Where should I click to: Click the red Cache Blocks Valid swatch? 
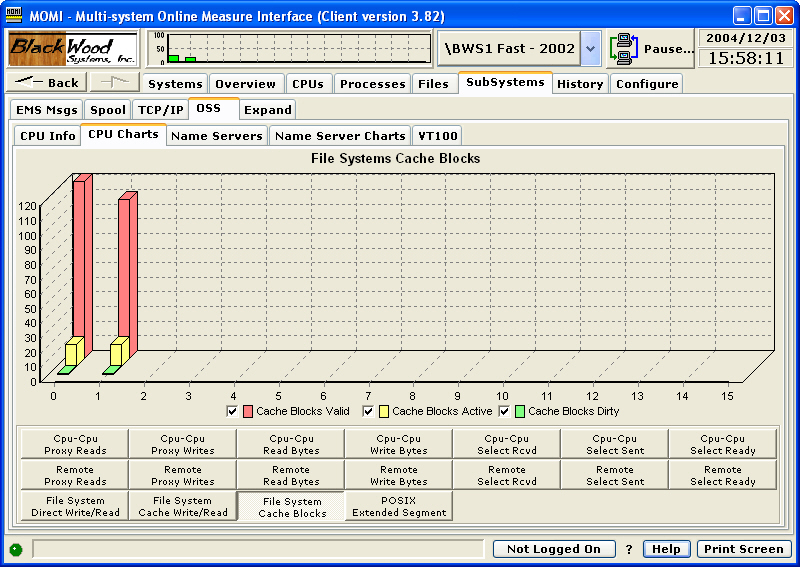(x=247, y=411)
